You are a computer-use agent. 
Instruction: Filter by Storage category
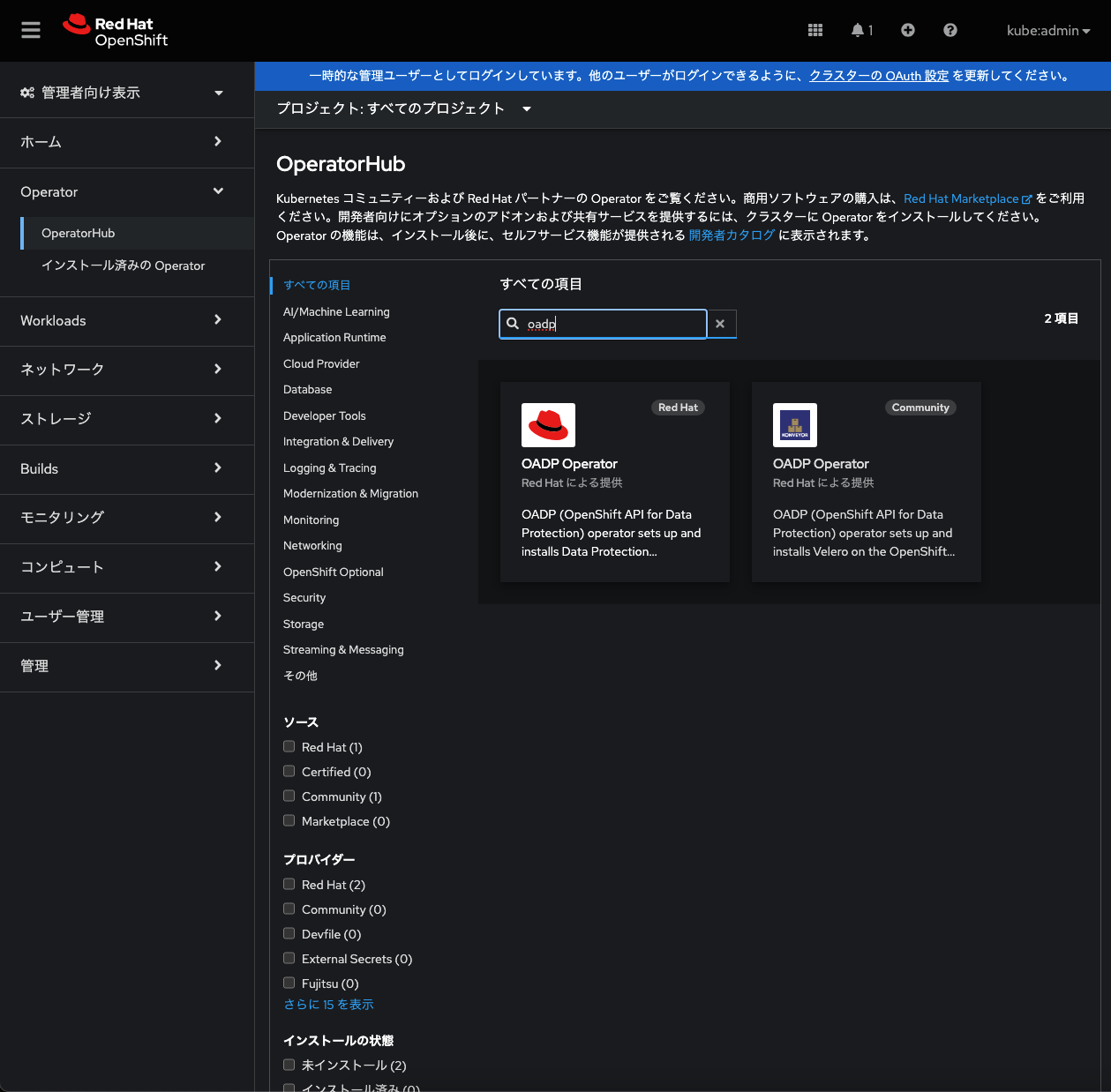pyautogui.click(x=304, y=624)
